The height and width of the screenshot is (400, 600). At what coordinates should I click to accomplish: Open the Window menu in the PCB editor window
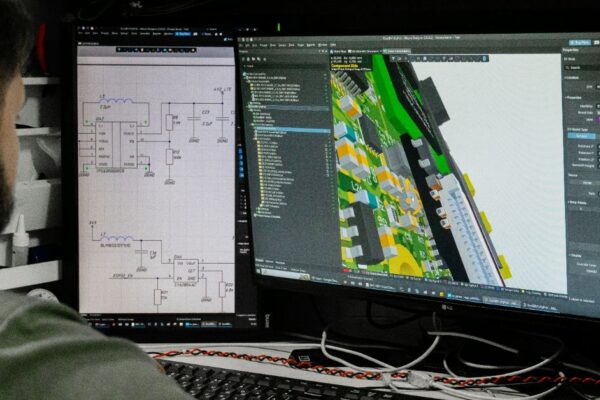tap(323, 45)
